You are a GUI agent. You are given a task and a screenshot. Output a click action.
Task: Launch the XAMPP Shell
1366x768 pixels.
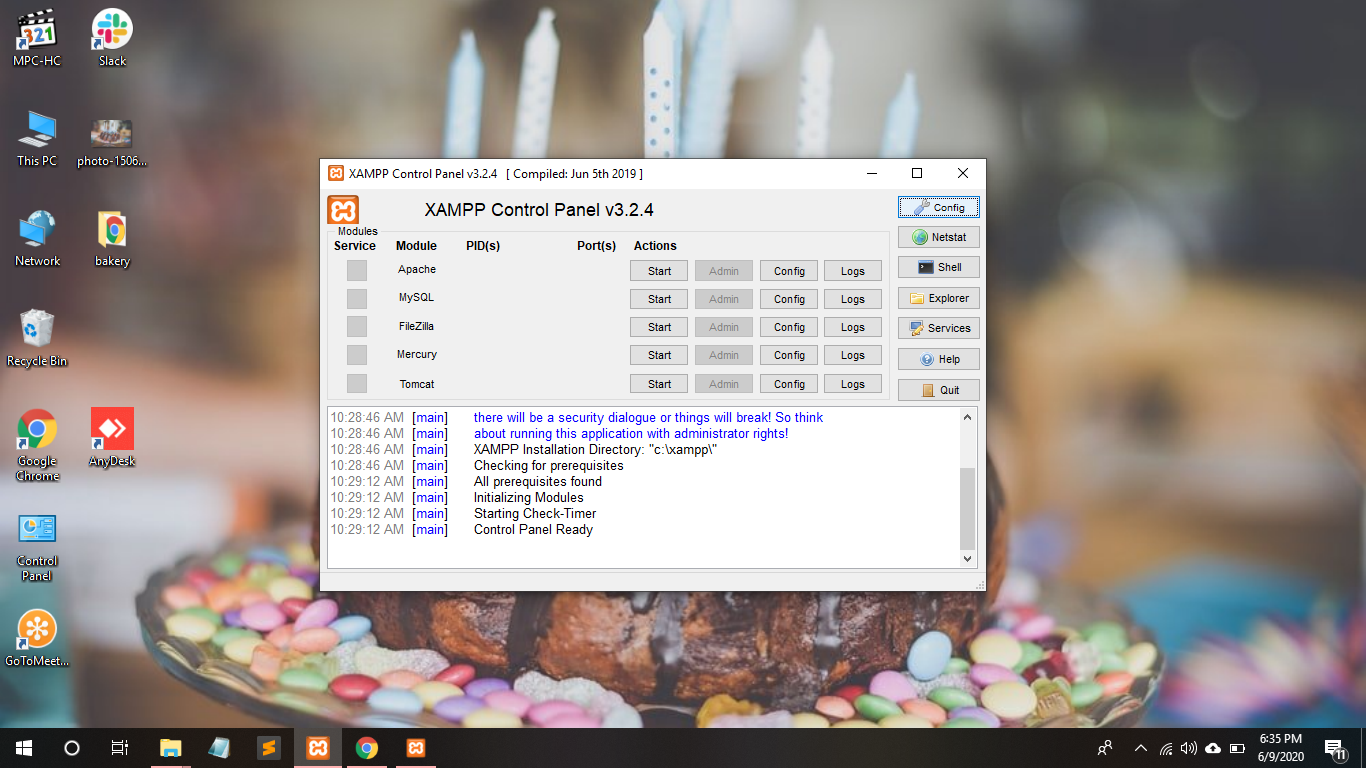(x=938, y=267)
